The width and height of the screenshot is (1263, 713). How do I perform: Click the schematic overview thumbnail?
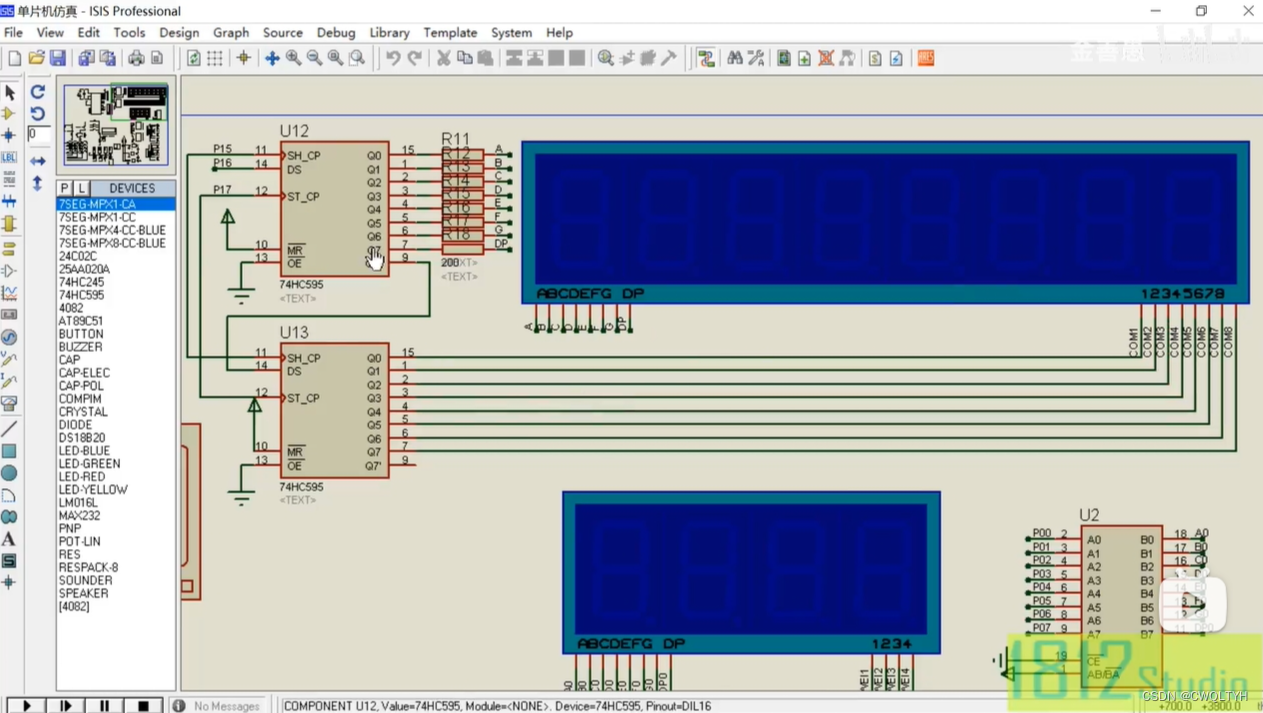pyautogui.click(x=116, y=125)
